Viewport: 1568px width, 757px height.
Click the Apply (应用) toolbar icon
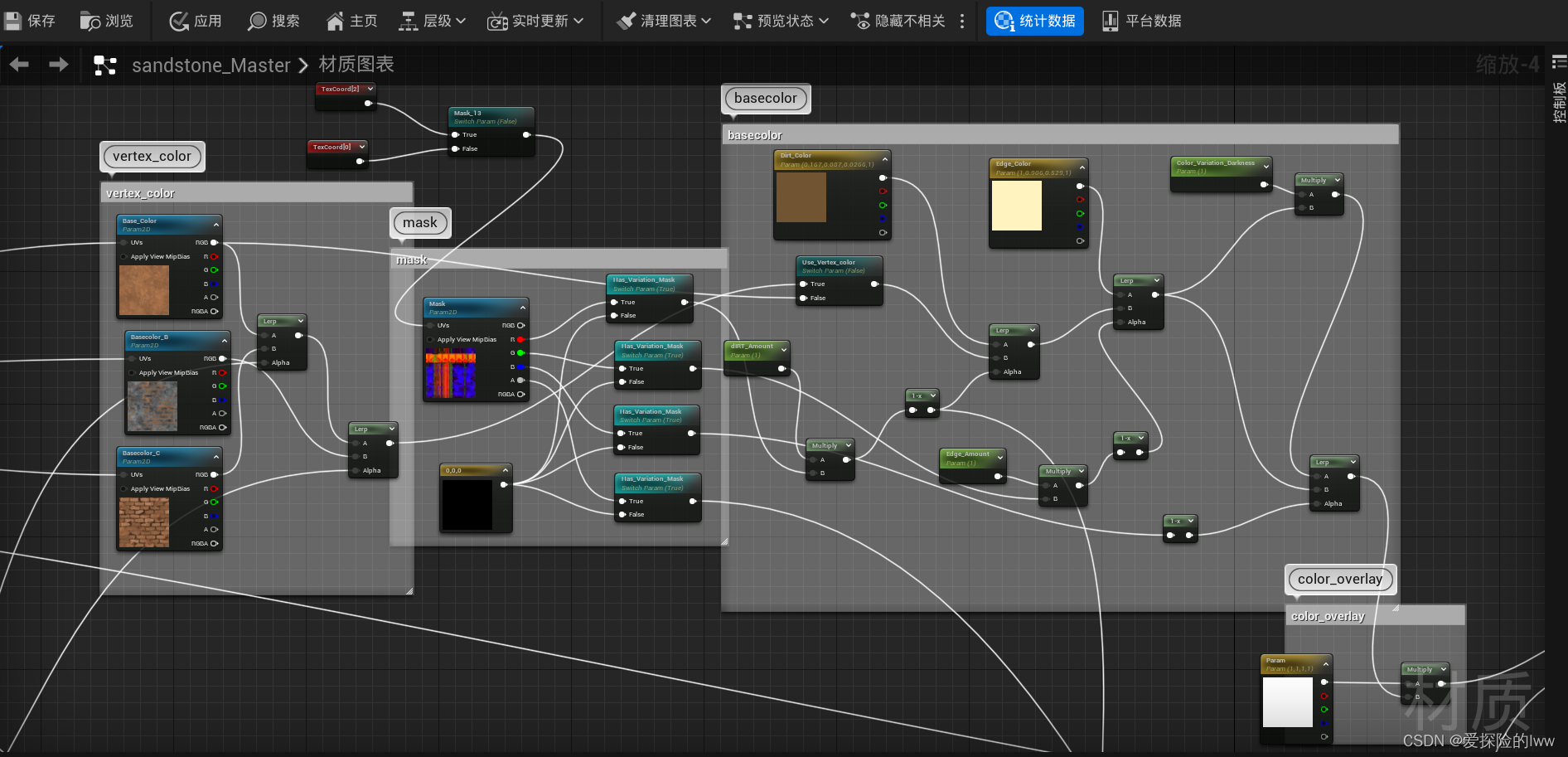pyautogui.click(x=179, y=21)
